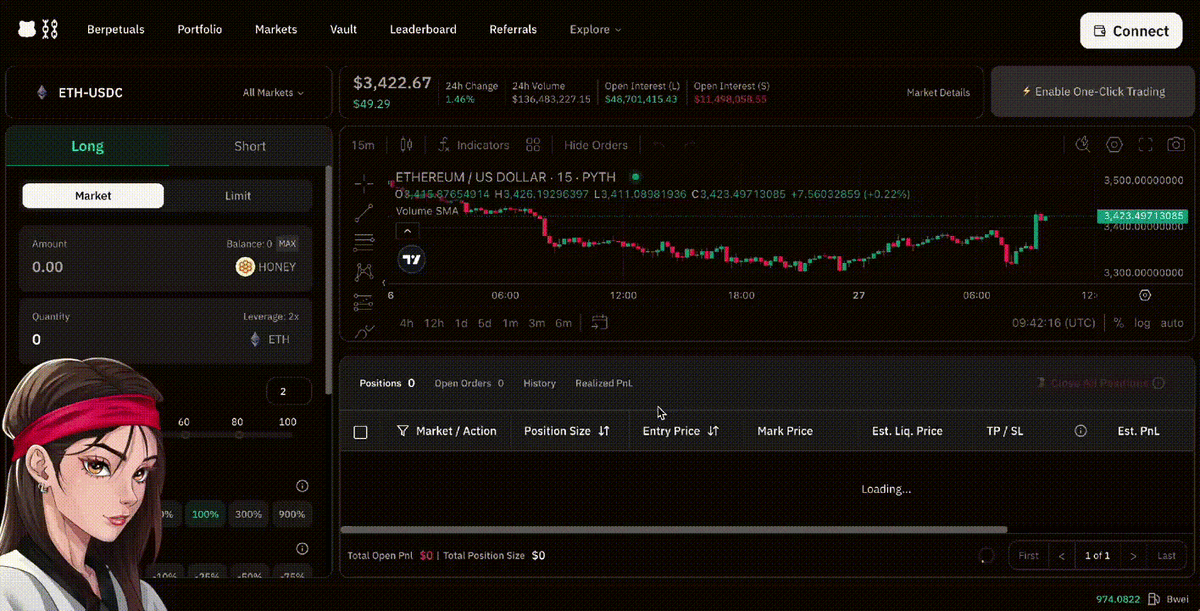Open the chart layout grid selector
This screenshot has width=1200, height=611.
click(533, 145)
